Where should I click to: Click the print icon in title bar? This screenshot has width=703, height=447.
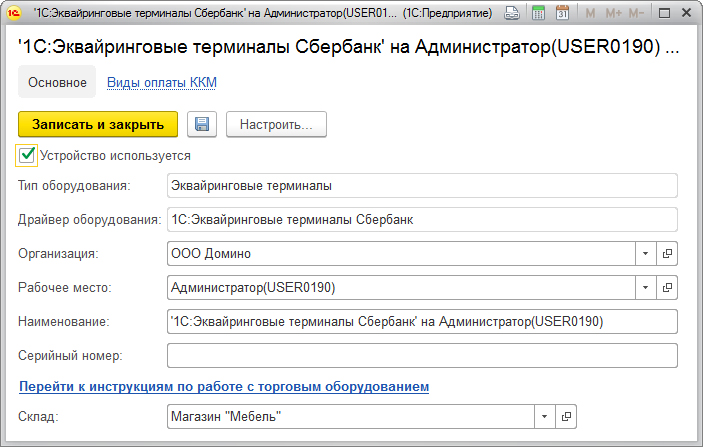click(512, 13)
